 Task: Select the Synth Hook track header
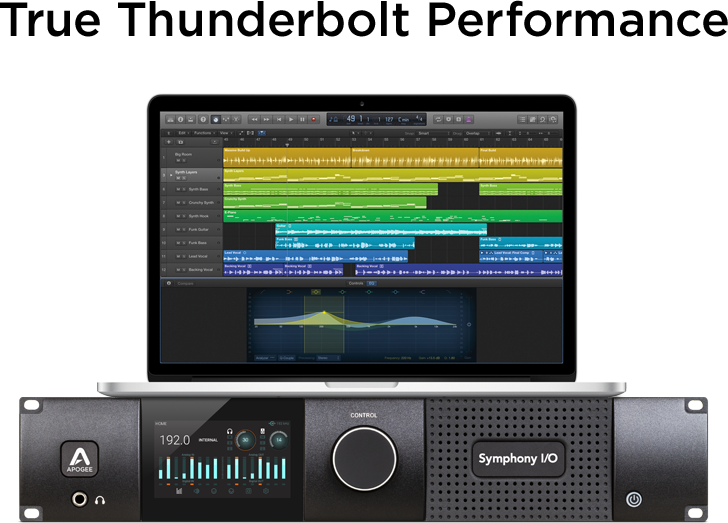191,216
